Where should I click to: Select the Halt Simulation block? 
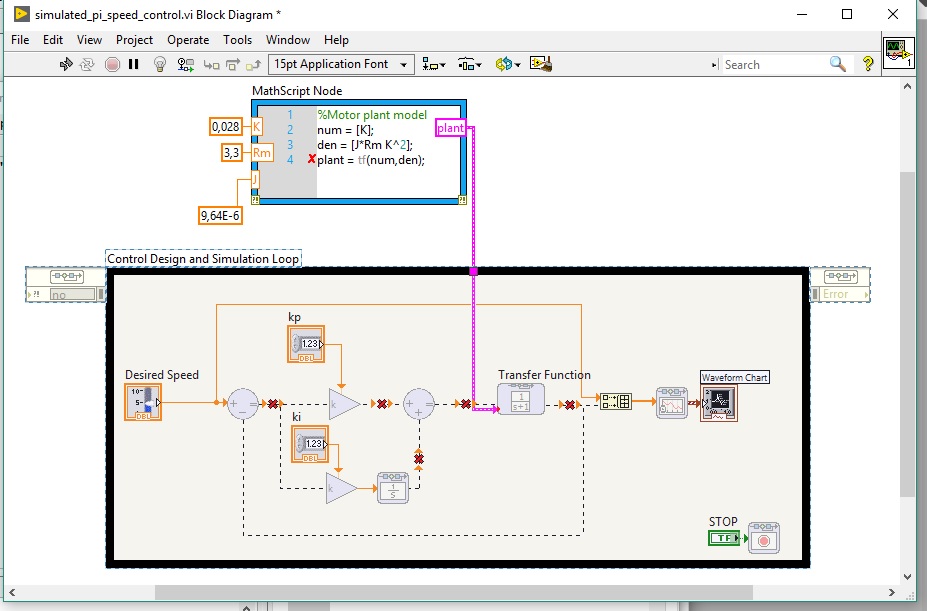(x=764, y=538)
